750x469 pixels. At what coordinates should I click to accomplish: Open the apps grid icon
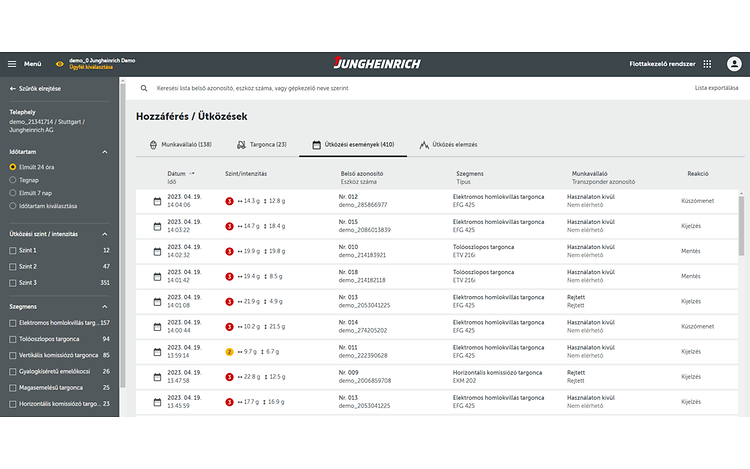[707, 64]
